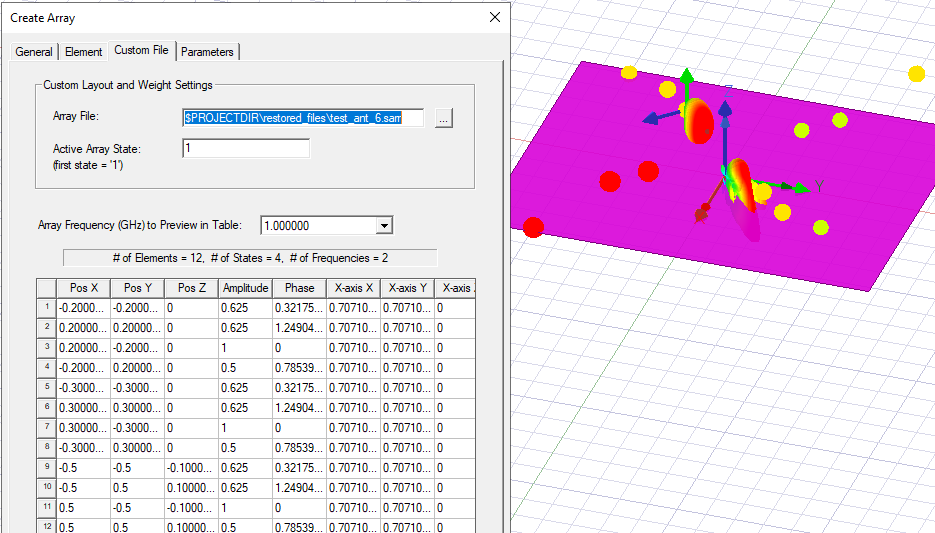Click the Phase column header
This screenshot has height=533, width=935.
(299, 288)
